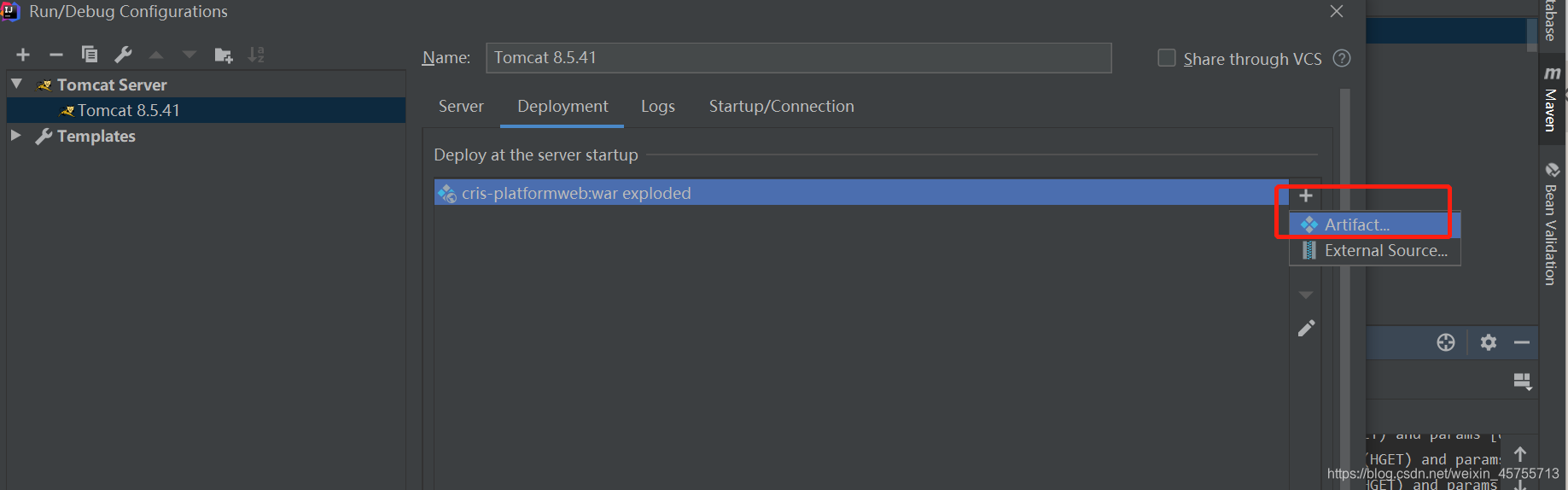This screenshot has height=490, width=1568.
Task: Switch to the Startup/Connection tab
Action: [781, 107]
